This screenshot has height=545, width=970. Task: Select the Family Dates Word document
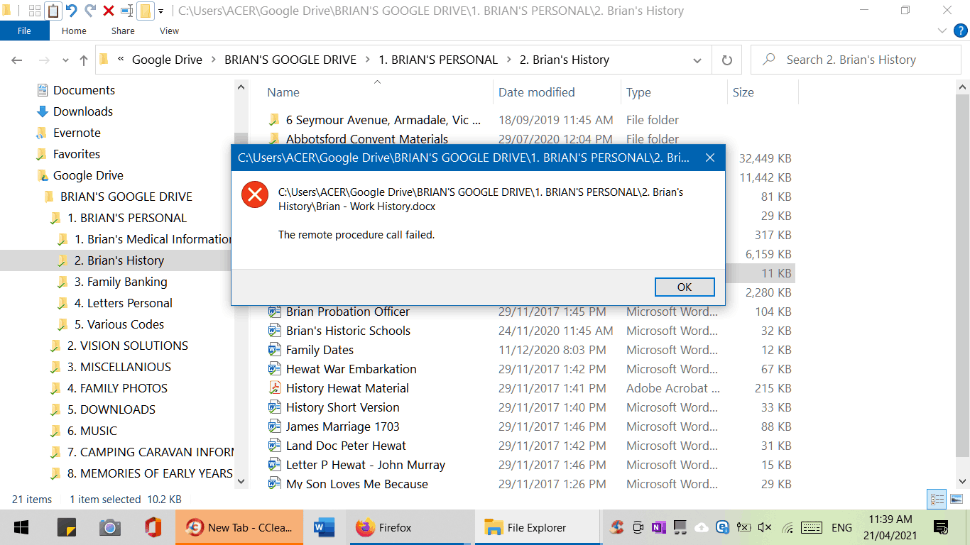point(319,350)
